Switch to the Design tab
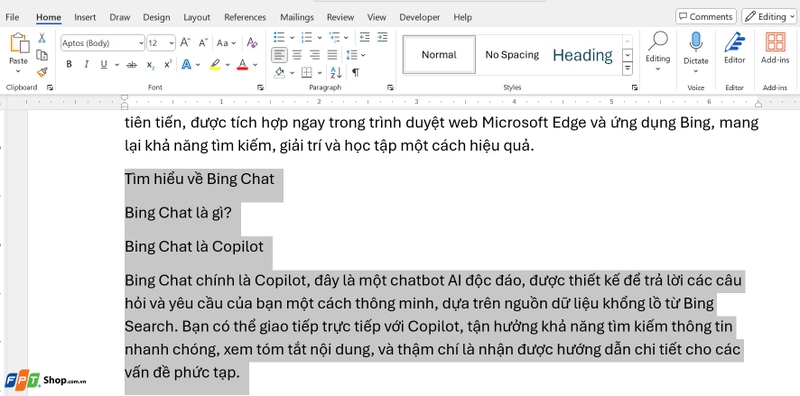Image resolution: width=800 pixels, height=396 pixels. pos(156,17)
